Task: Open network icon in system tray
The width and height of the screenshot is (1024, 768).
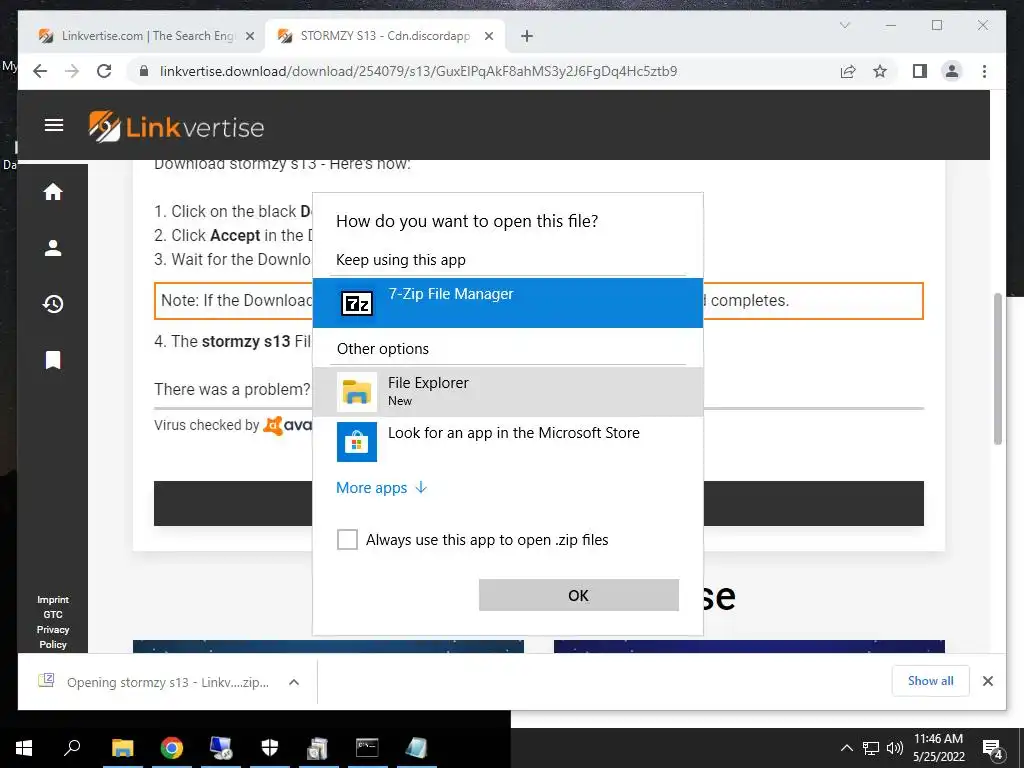Action: point(871,748)
